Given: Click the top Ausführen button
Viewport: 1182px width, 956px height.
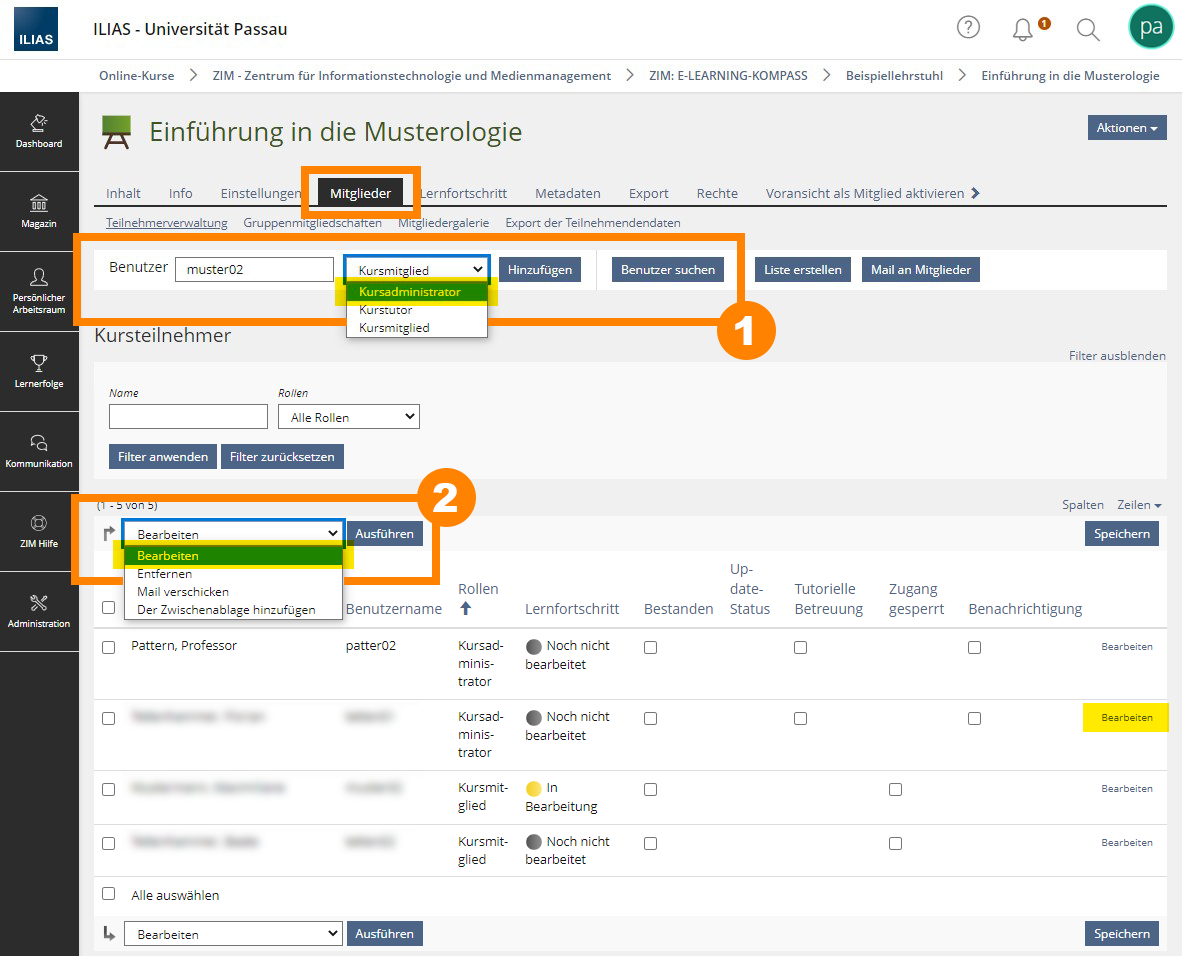Looking at the screenshot, I should 384,533.
